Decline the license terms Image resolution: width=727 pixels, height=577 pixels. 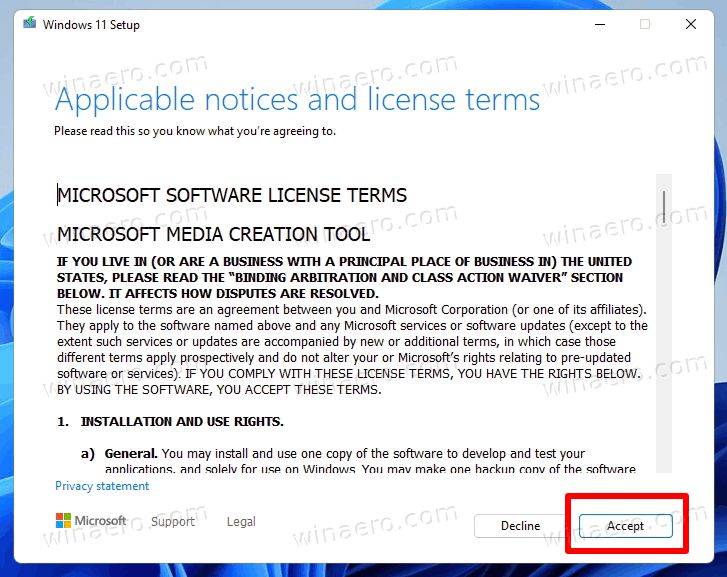pyautogui.click(x=520, y=526)
